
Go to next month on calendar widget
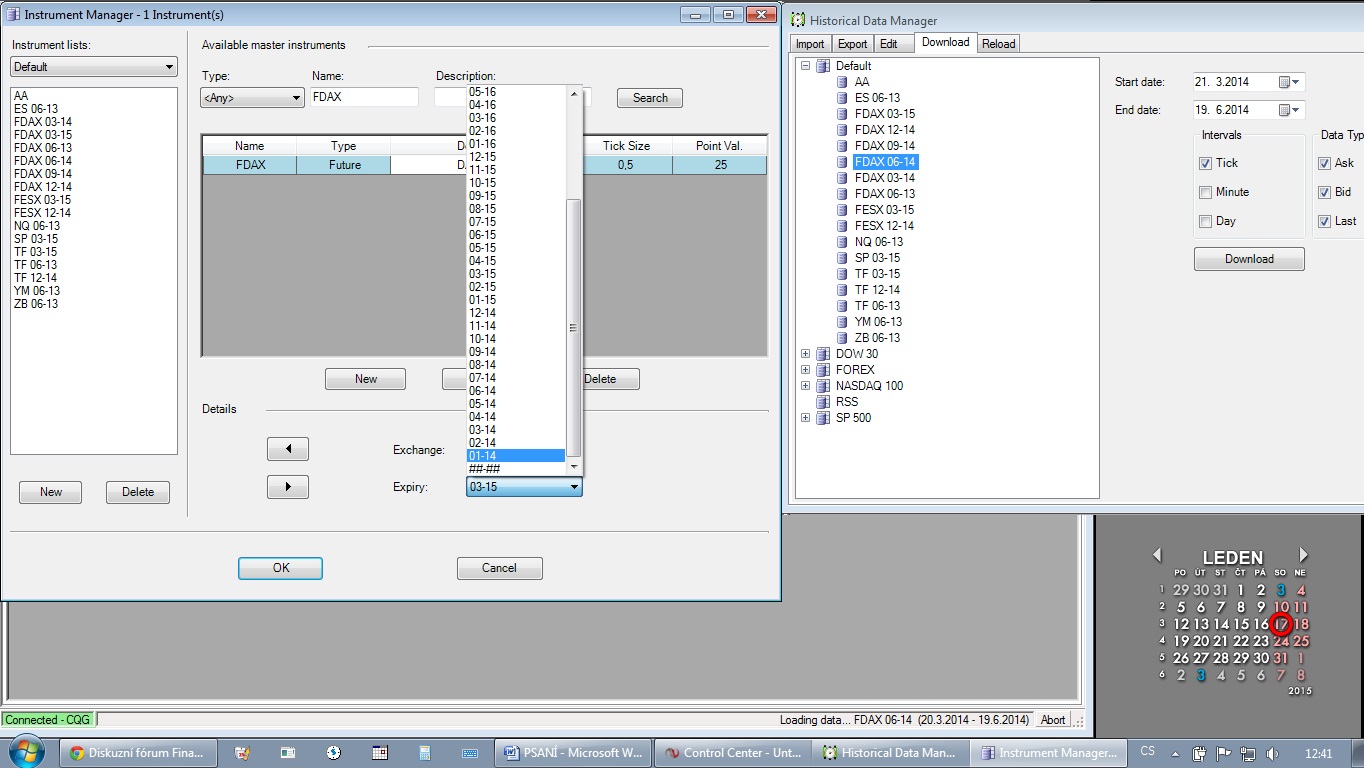click(1303, 555)
